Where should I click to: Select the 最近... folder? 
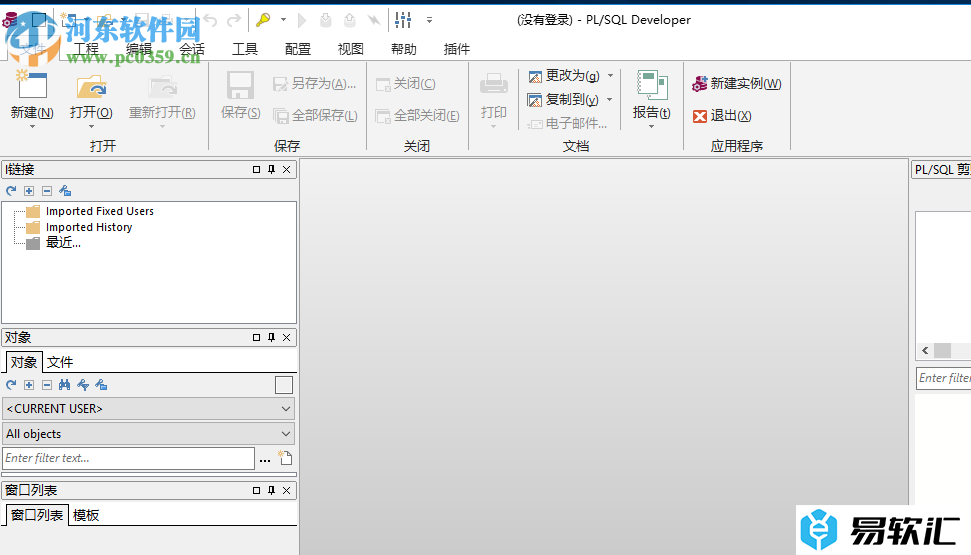(x=63, y=243)
